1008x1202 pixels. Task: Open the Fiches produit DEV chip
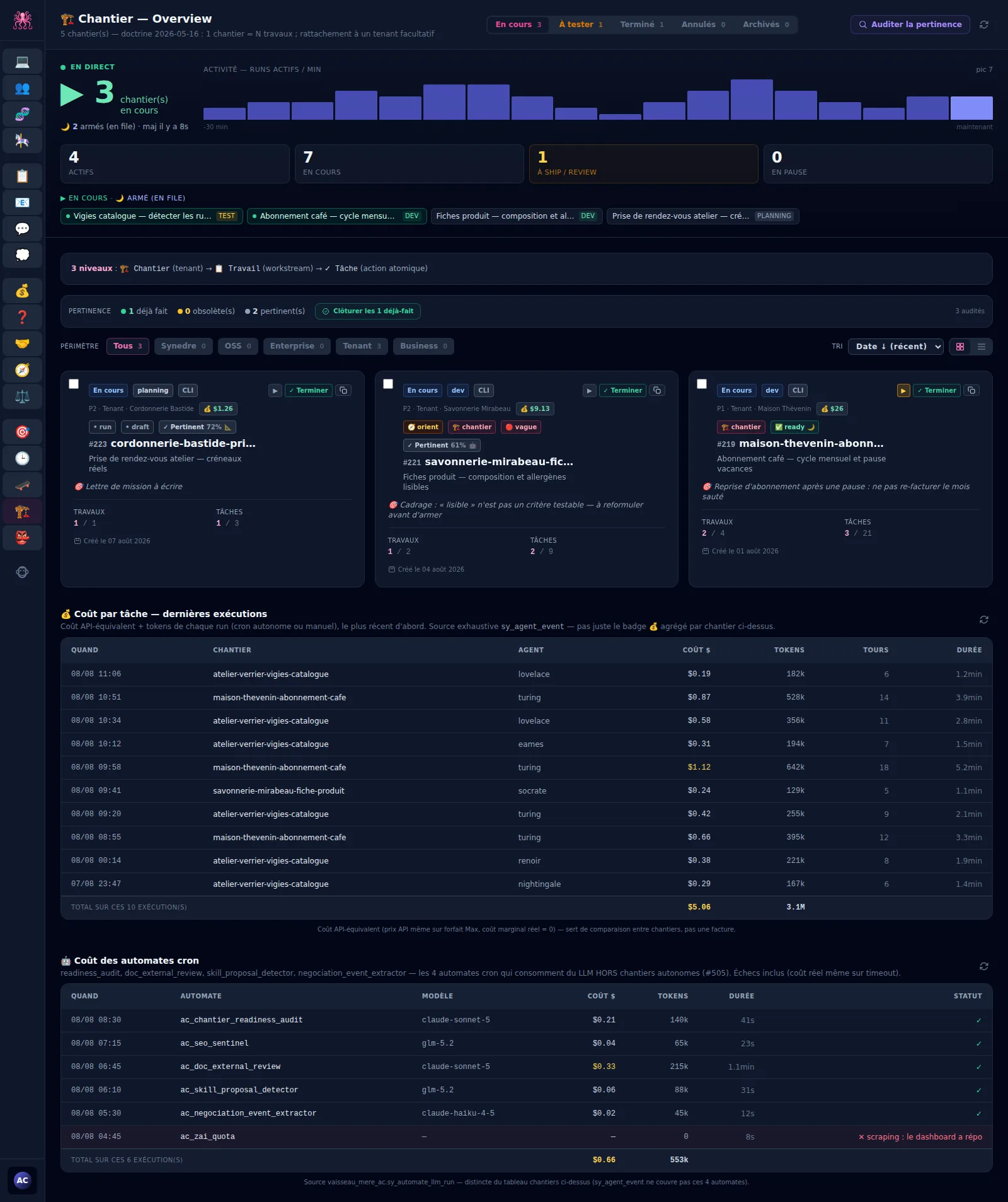click(x=517, y=216)
